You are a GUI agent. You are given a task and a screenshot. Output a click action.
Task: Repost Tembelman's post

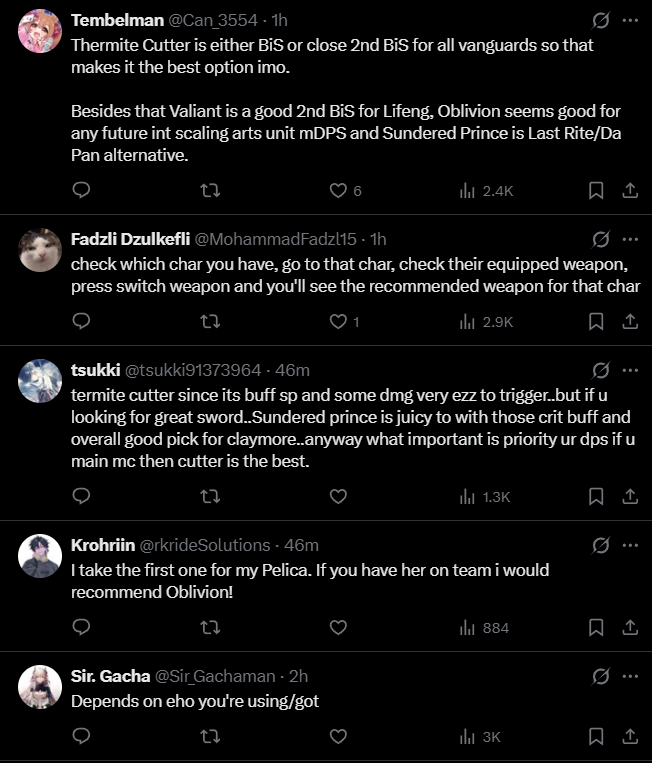210,190
